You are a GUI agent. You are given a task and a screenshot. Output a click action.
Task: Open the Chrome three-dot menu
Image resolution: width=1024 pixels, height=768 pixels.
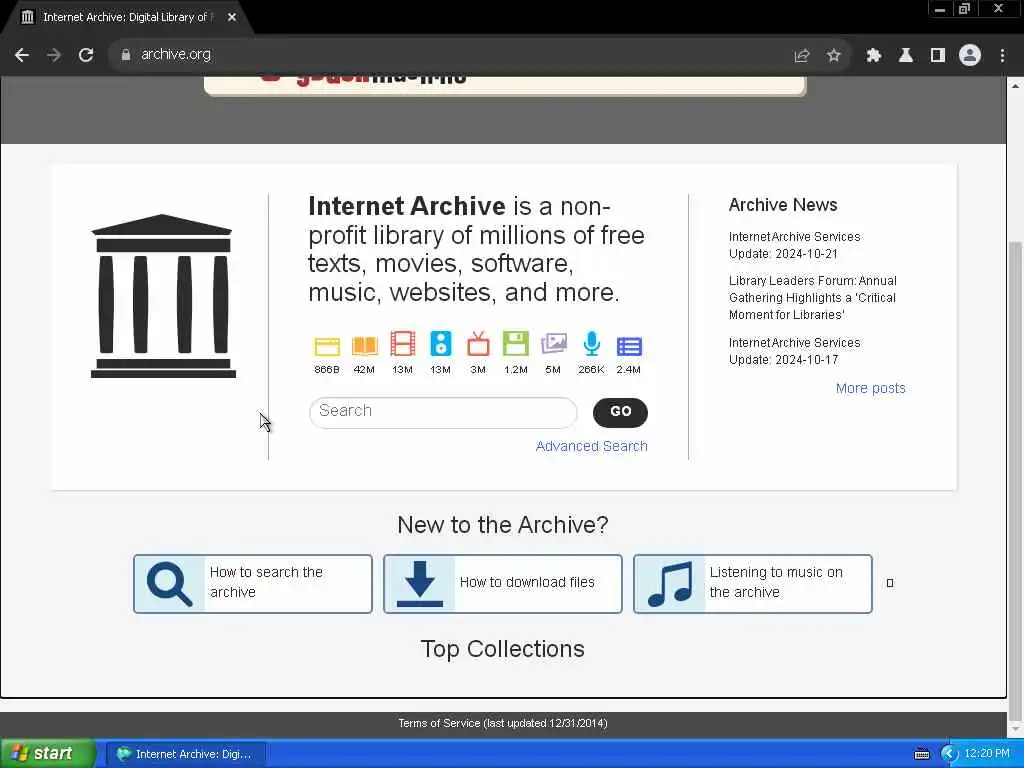click(1002, 56)
